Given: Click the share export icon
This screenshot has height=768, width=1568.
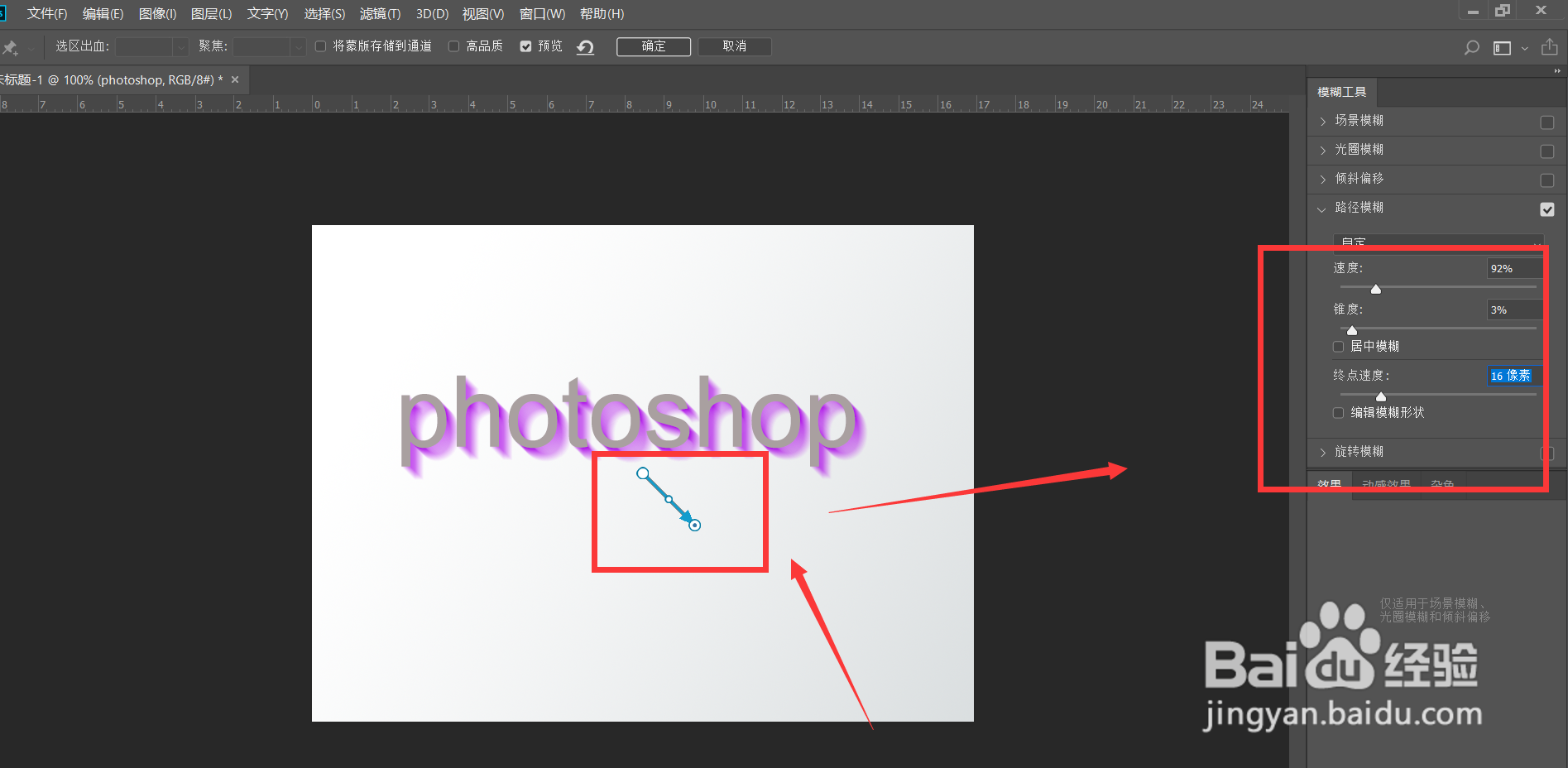Looking at the screenshot, I should coord(1550,47).
